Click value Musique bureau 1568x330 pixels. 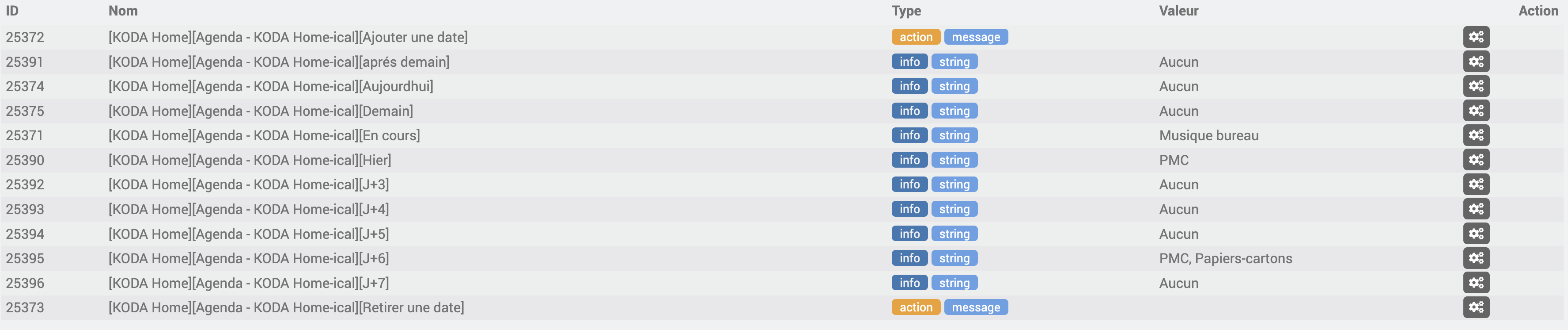(x=1208, y=135)
